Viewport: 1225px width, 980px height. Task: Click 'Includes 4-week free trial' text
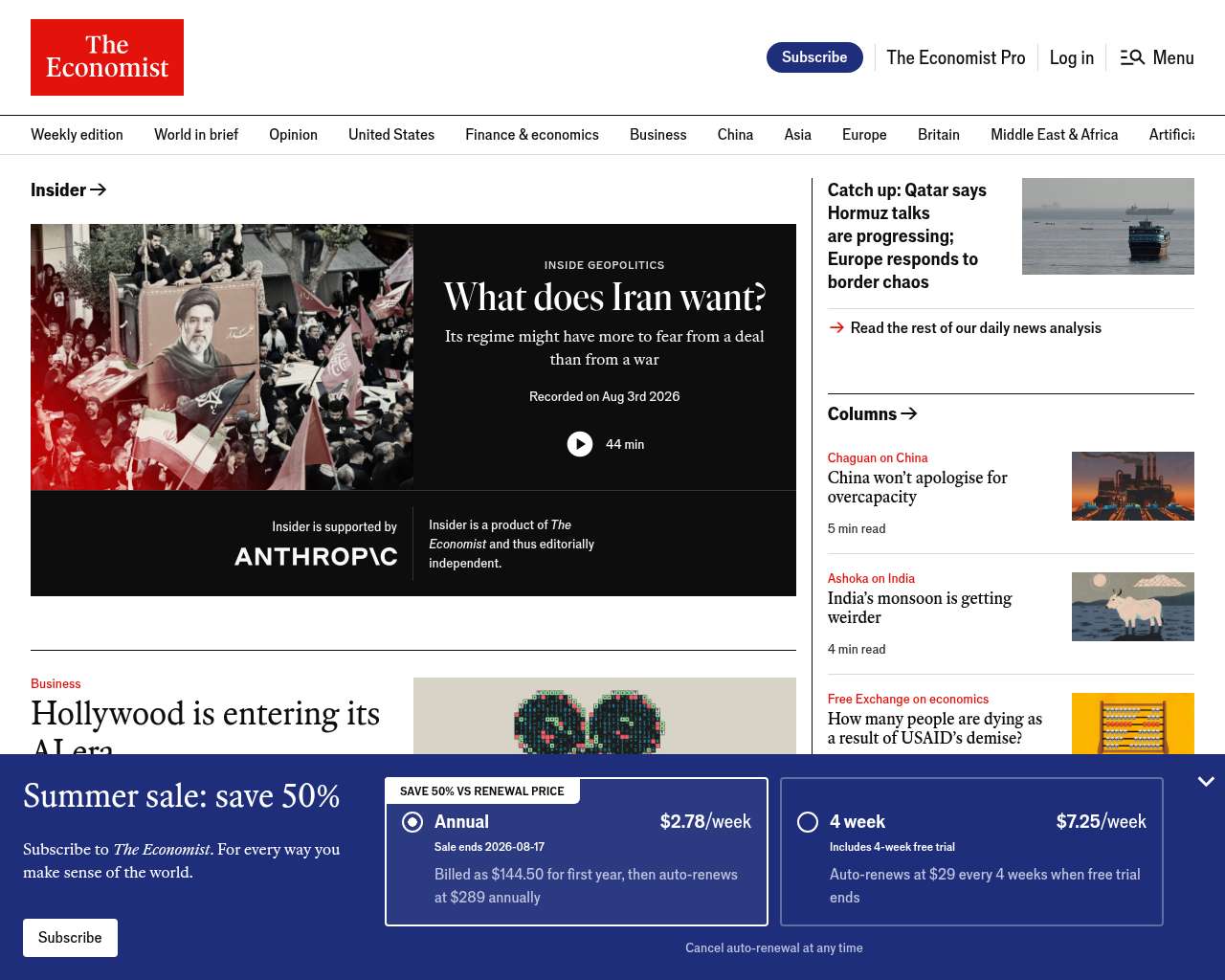point(892,847)
